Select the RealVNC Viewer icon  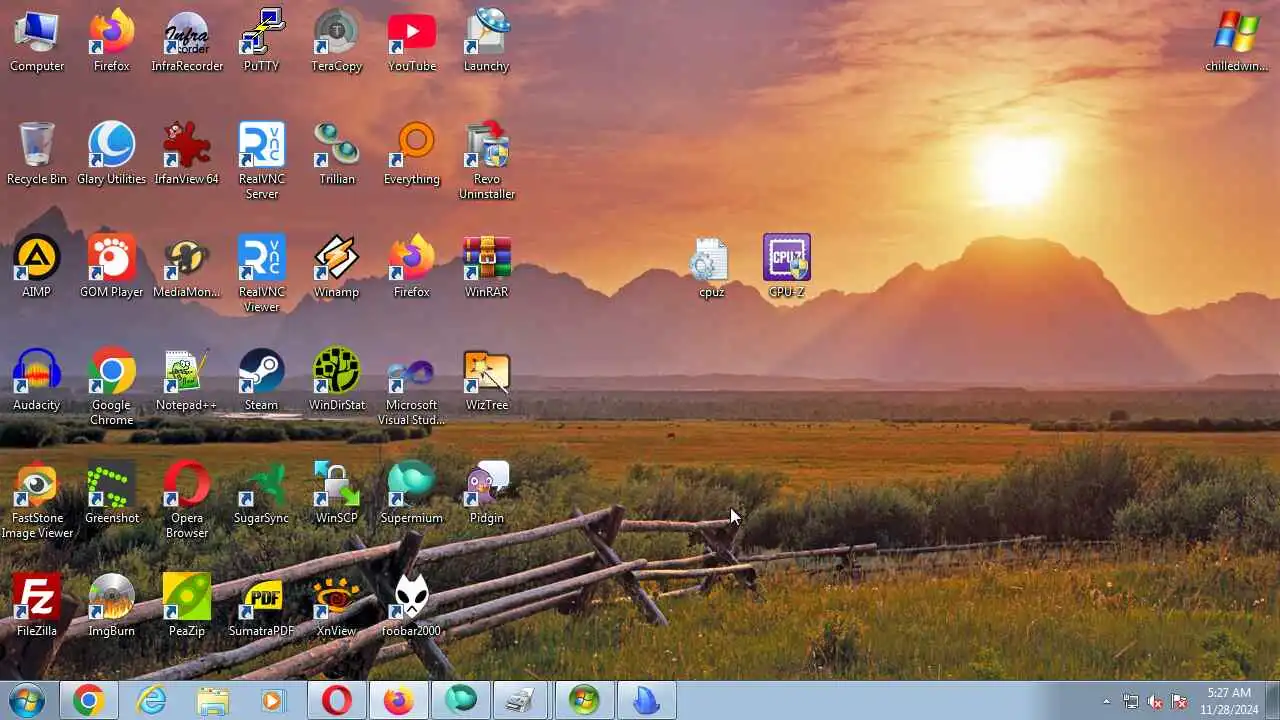coord(262,274)
